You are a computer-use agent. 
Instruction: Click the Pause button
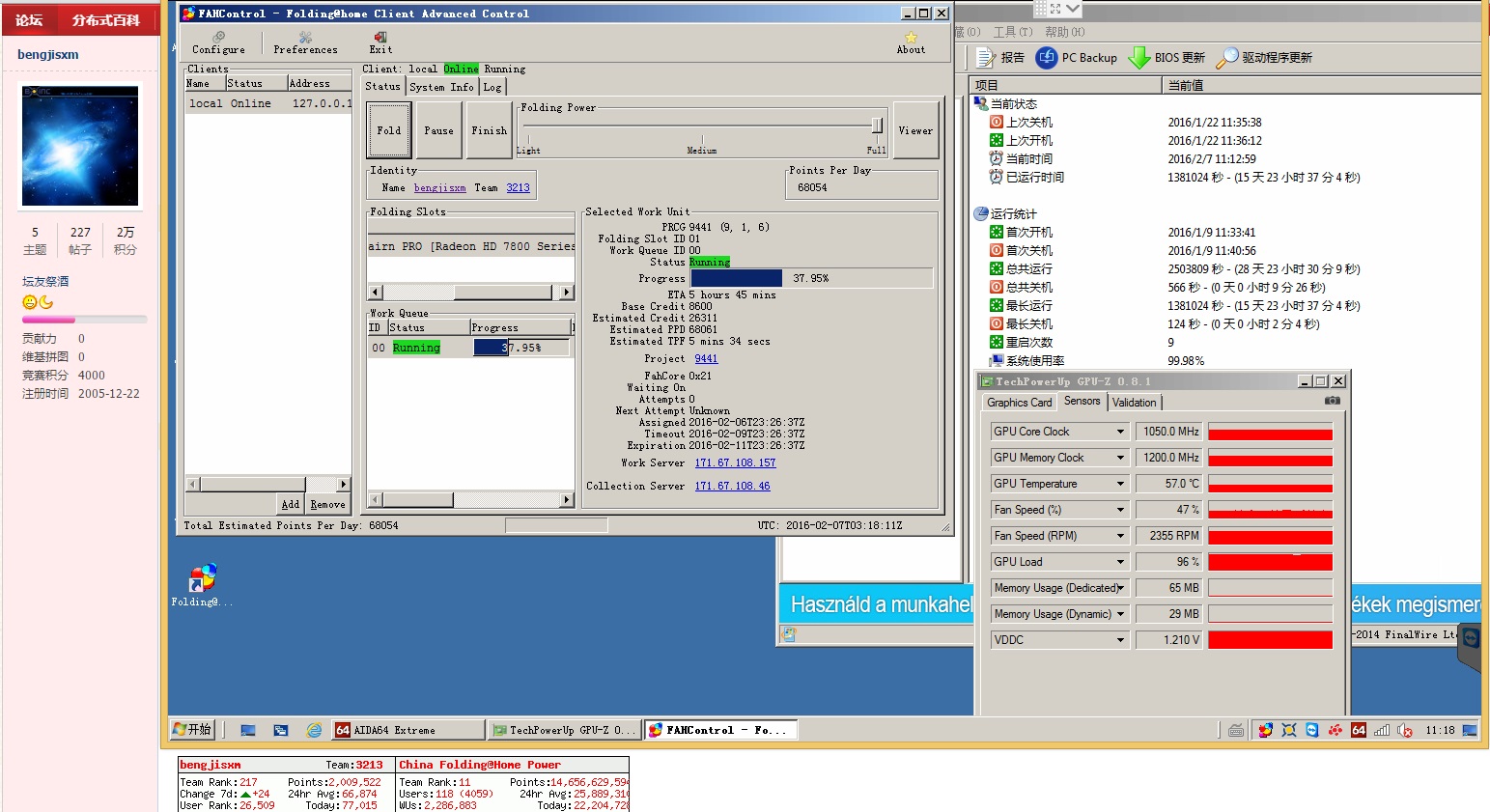pyautogui.click(x=438, y=130)
